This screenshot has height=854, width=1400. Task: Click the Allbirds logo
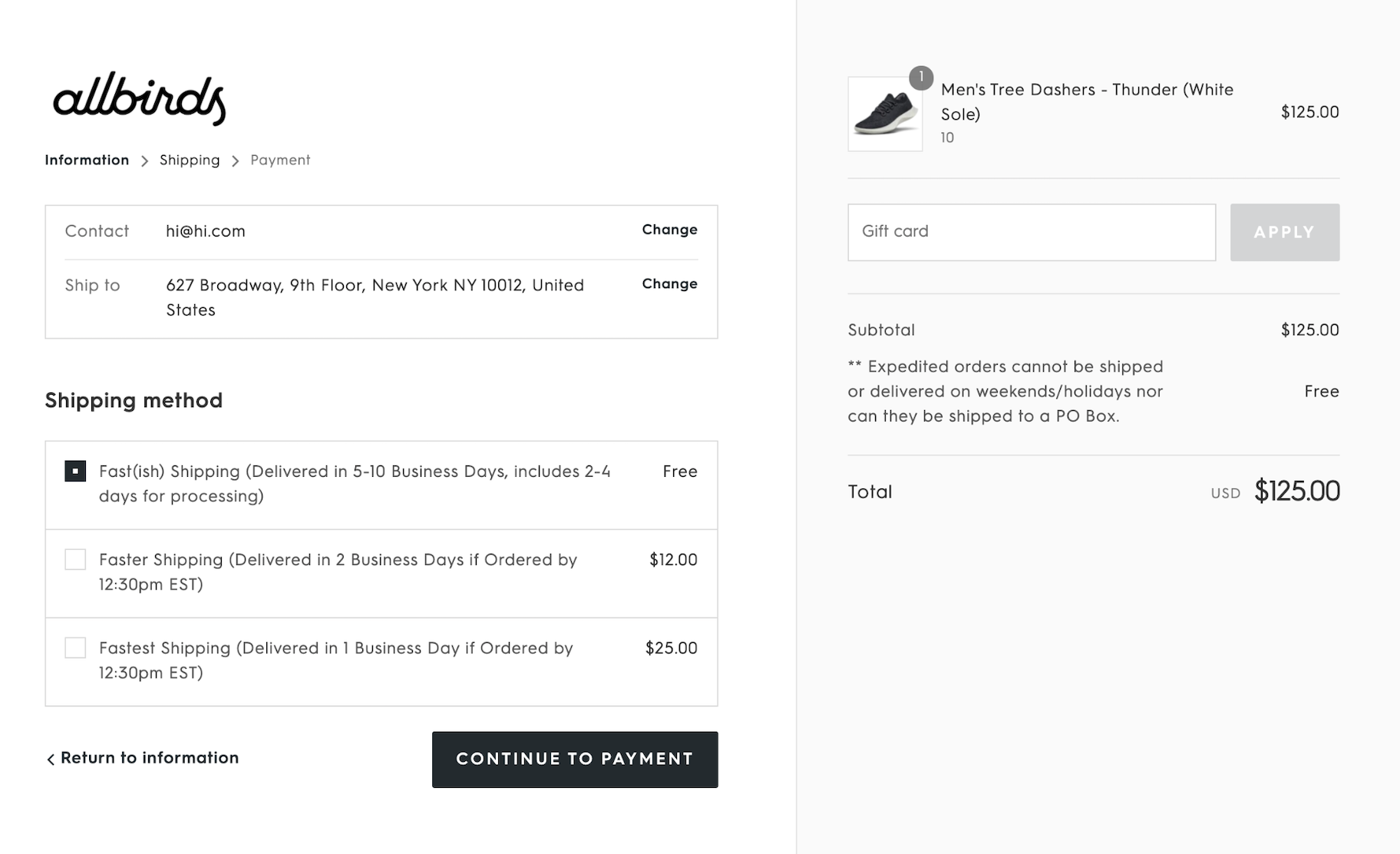click(139, 98)
